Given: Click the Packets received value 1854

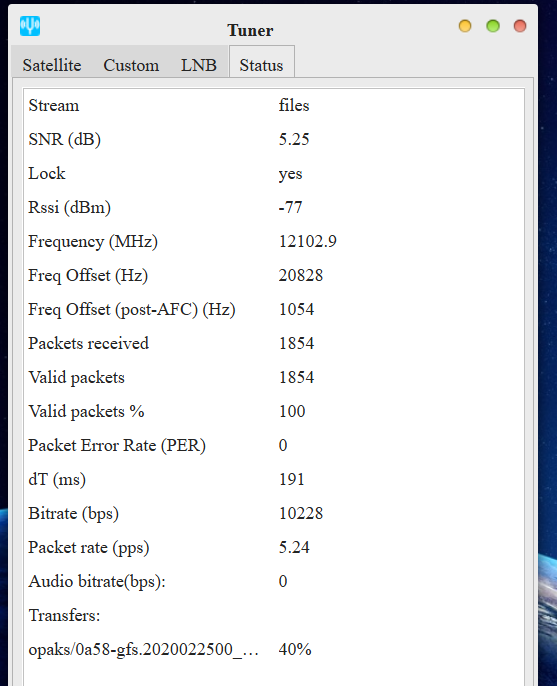Looking at the screenshot, I should (x=296, y=343).
